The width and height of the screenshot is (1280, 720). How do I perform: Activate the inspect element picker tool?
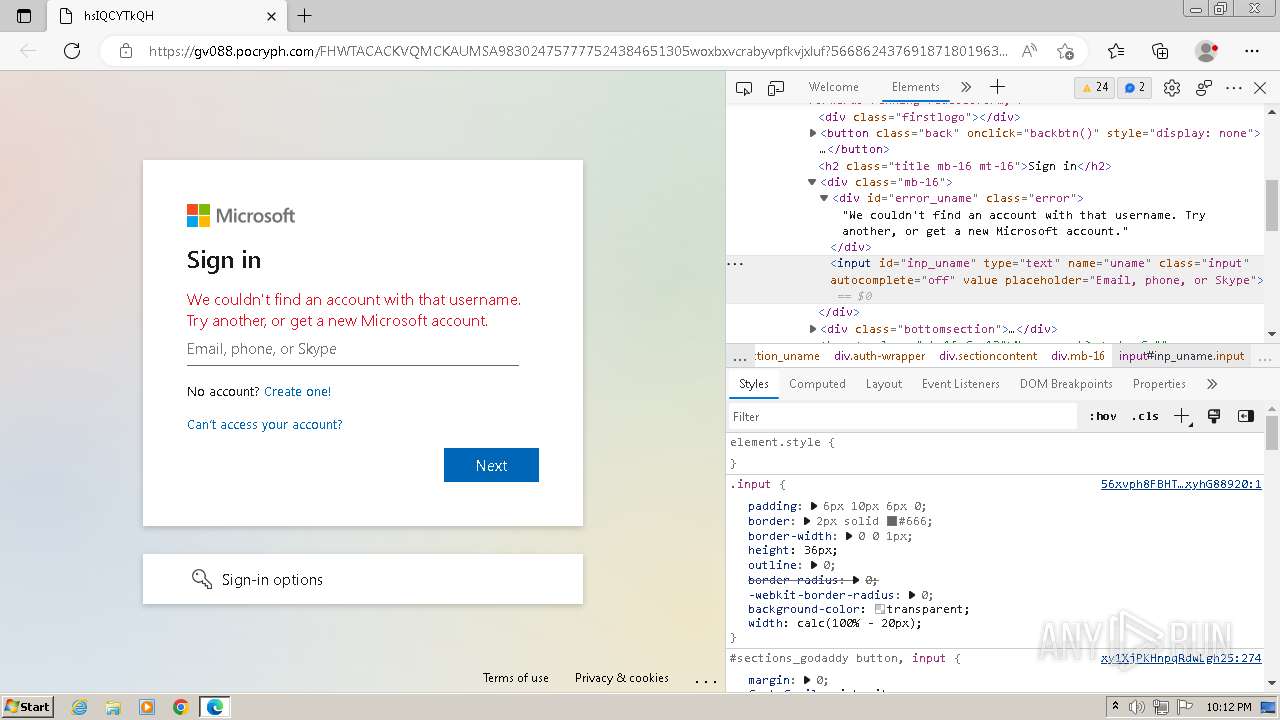744,88
